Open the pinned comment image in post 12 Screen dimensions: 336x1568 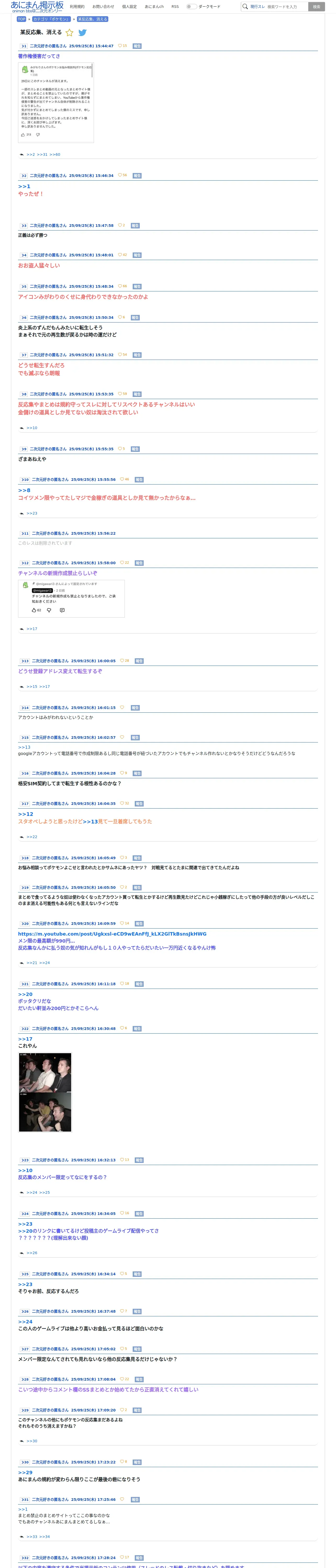point(71,599)
